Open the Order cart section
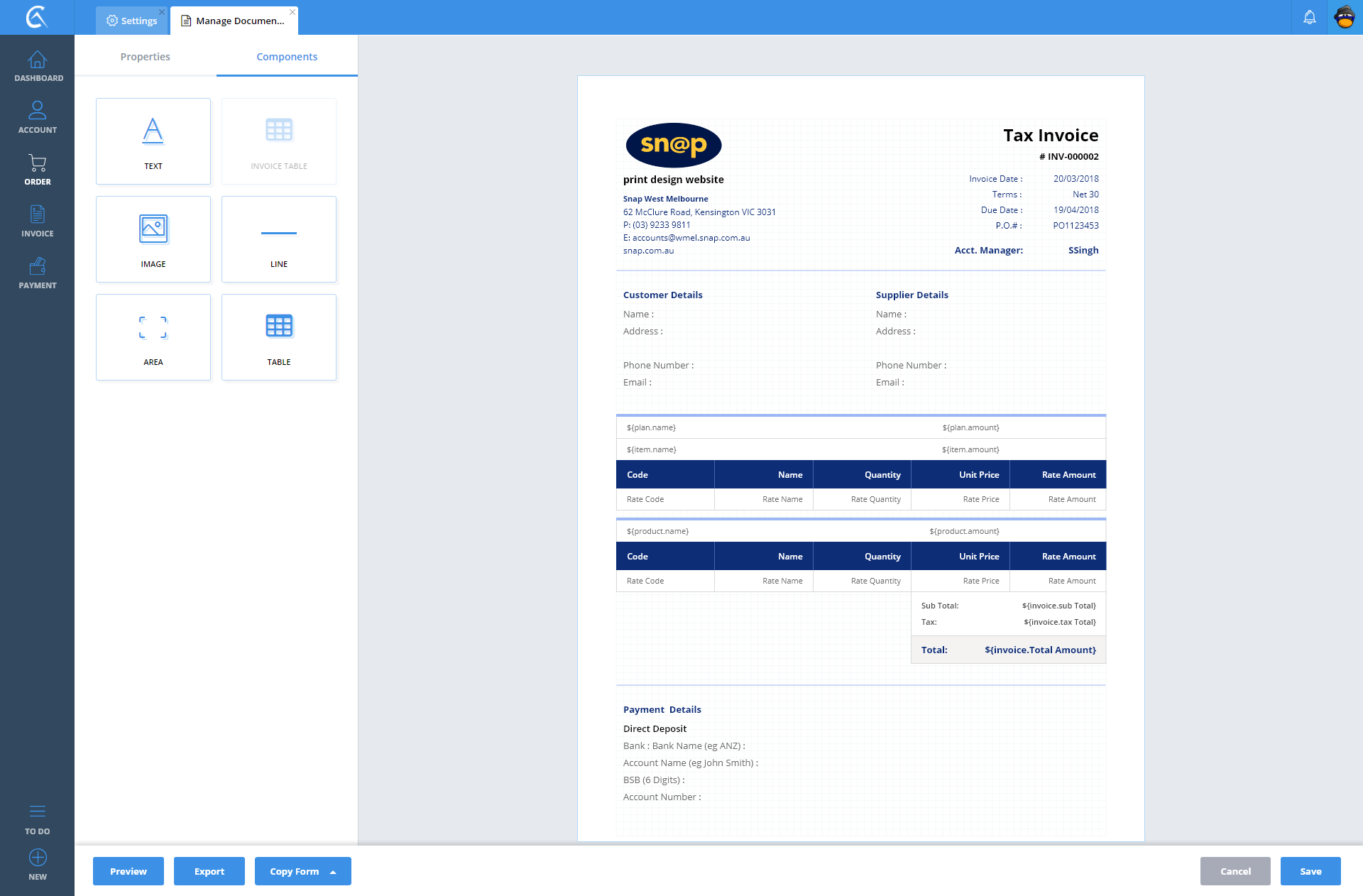Image resolution: width=1363 pixels, height=896 pixels. click(x=38, y=170)
